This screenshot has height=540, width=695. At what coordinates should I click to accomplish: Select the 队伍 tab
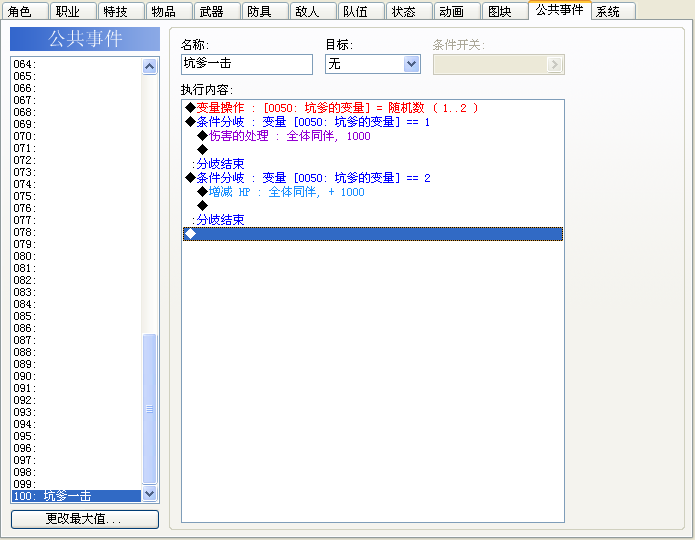(x=361, y=11)
